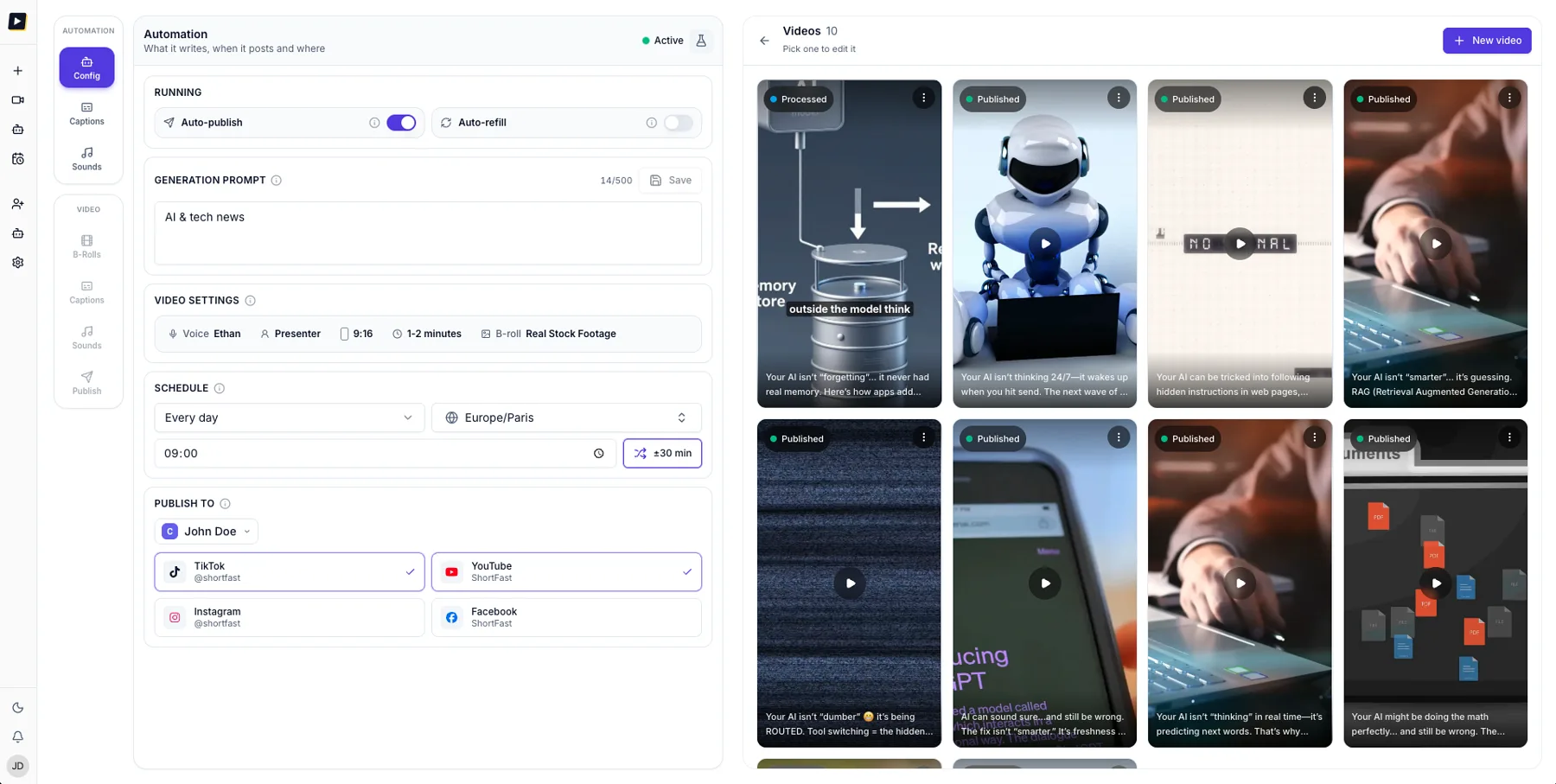Open the JD user avatar
Image resolution: width=1556 pixels, height=784 pixels.
click(17, 766)
